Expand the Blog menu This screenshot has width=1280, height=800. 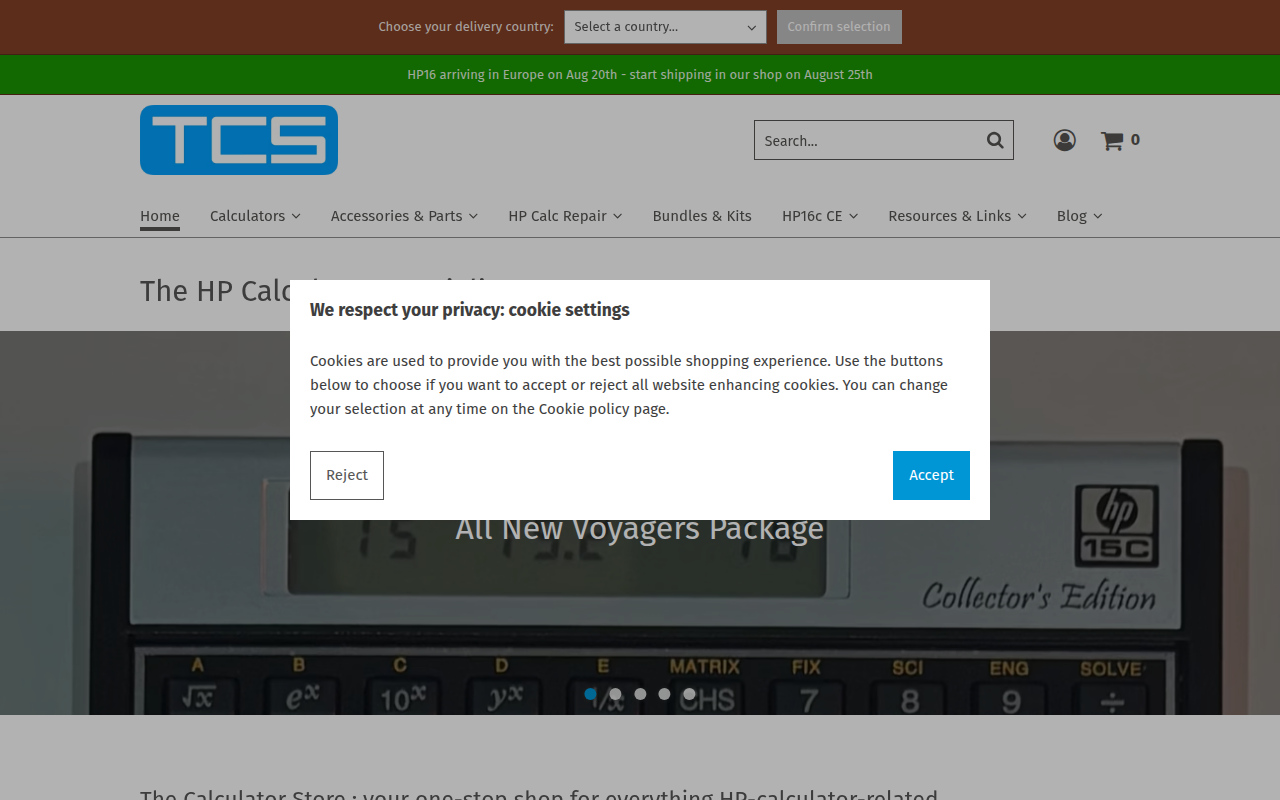pyautogui.click(x=1079, y=216)
